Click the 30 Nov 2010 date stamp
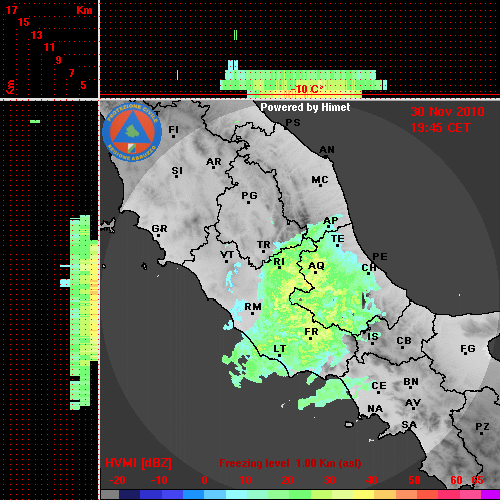The height and width of the screenshot is (500, 500). click(447, 112)
